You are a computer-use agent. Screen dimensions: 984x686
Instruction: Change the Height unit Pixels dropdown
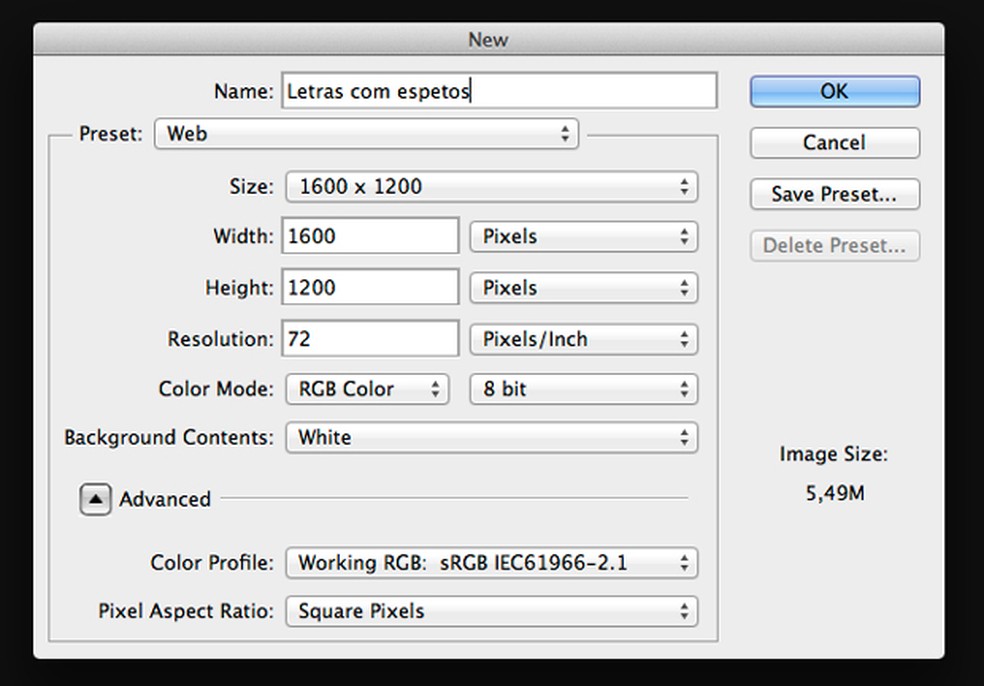(583, 288)
